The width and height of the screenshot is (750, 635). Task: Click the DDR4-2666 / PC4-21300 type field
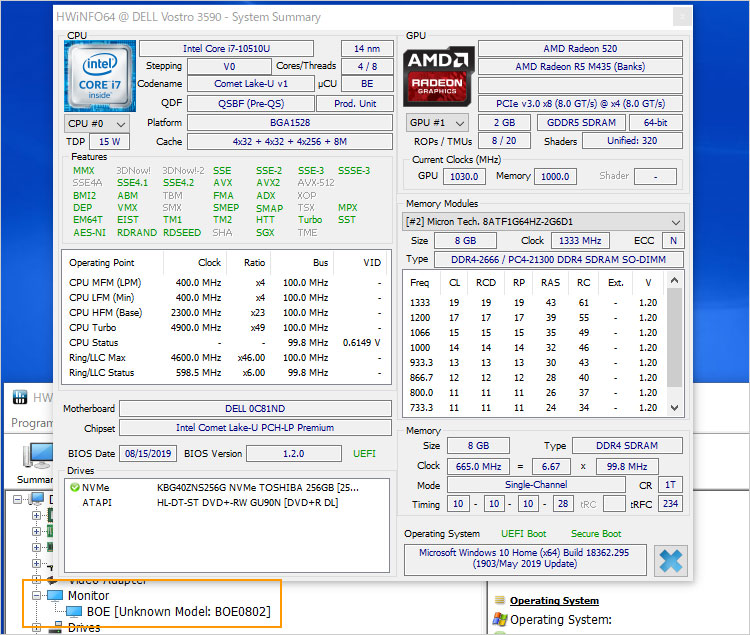point(558,260)
